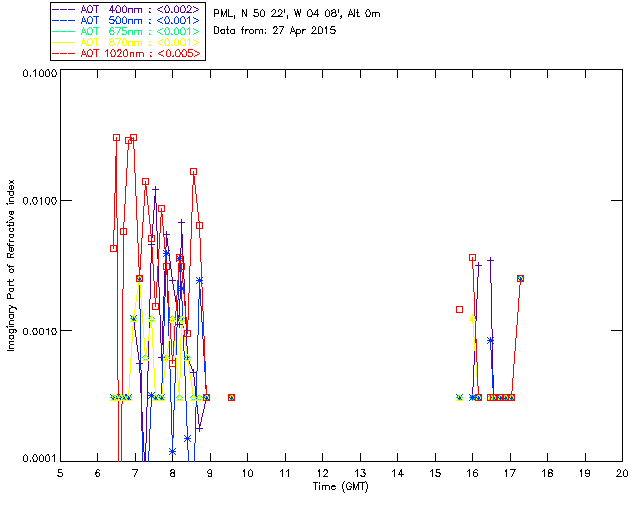640x512 pixels.
Task: Click the 'Data from: 27 Apr 2015' text
Action: tap(275, 31)
